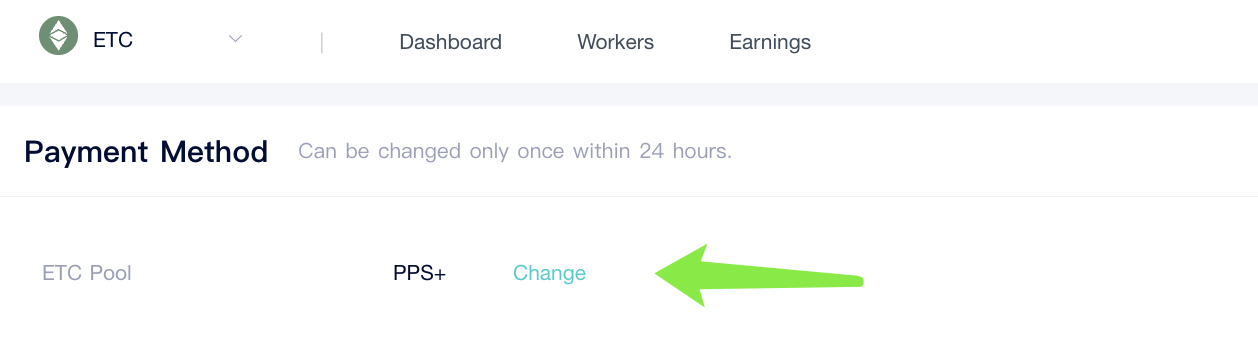This screenshot has width=1258, height=360.
Task: Click the vertical divider beside Dashboard
Action: pyautogui.click(x=322, y=42)
